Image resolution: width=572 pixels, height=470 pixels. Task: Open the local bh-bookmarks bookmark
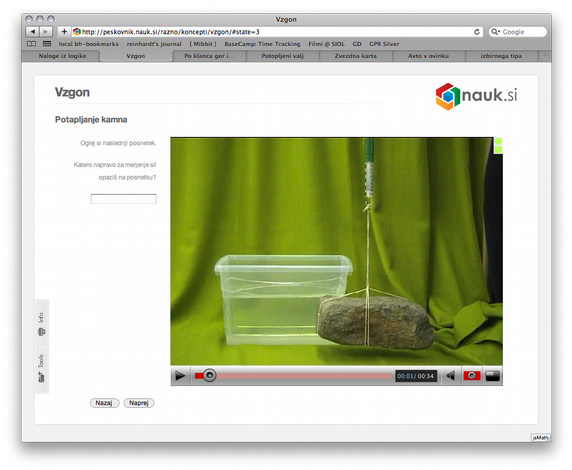(89, 44)
